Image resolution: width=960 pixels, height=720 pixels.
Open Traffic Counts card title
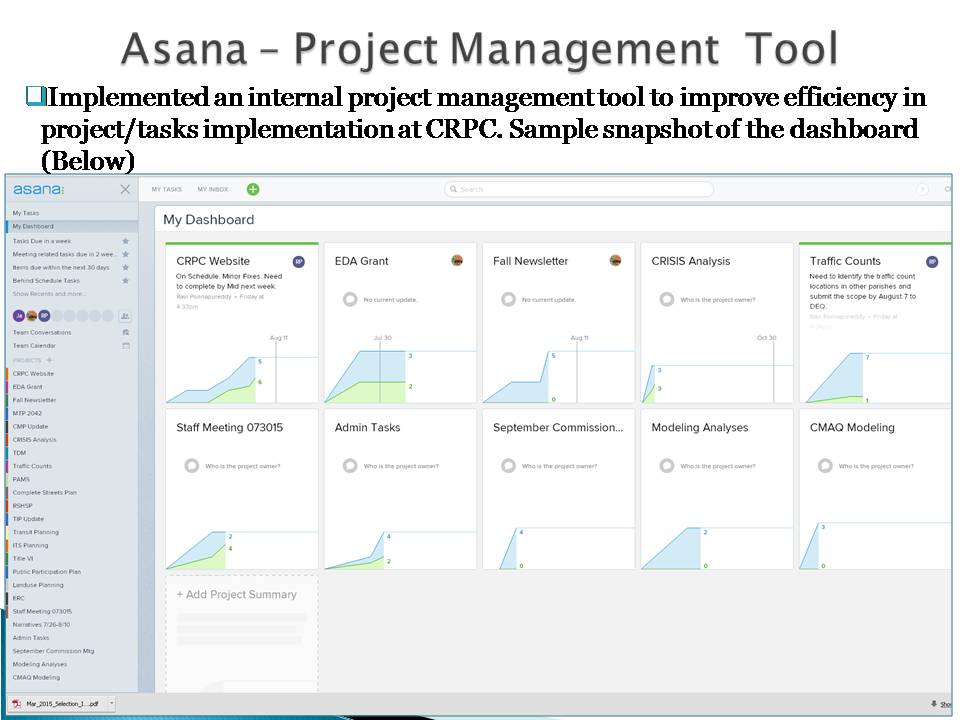point(845,261)
